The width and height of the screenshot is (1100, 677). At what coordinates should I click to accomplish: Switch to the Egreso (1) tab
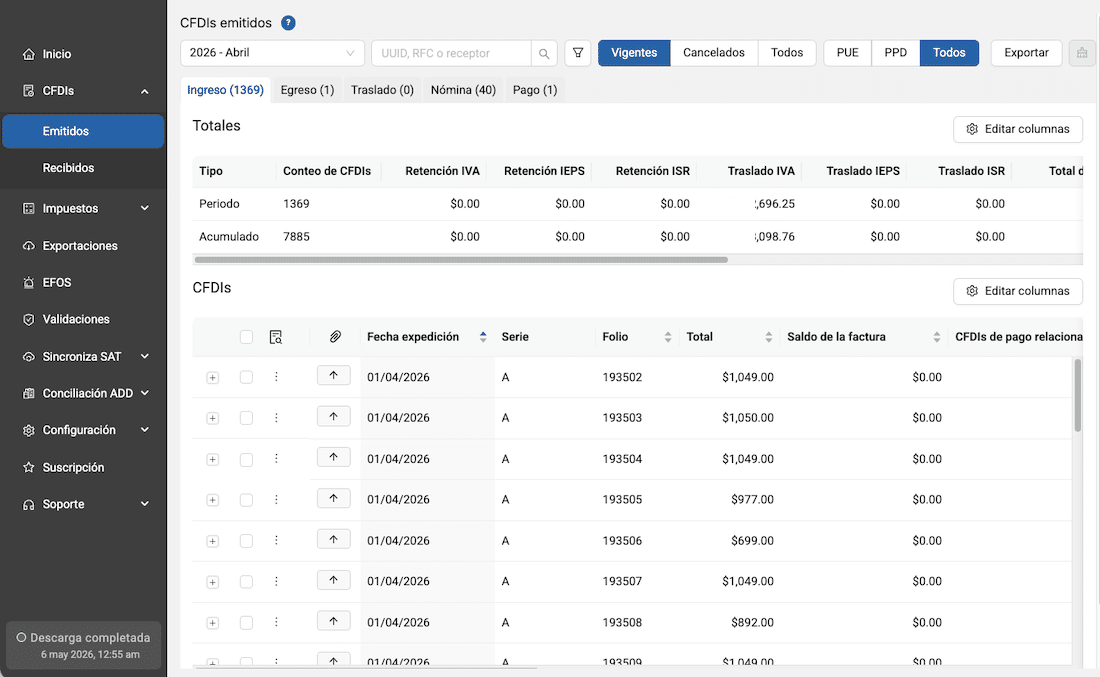tap(307, 90)
